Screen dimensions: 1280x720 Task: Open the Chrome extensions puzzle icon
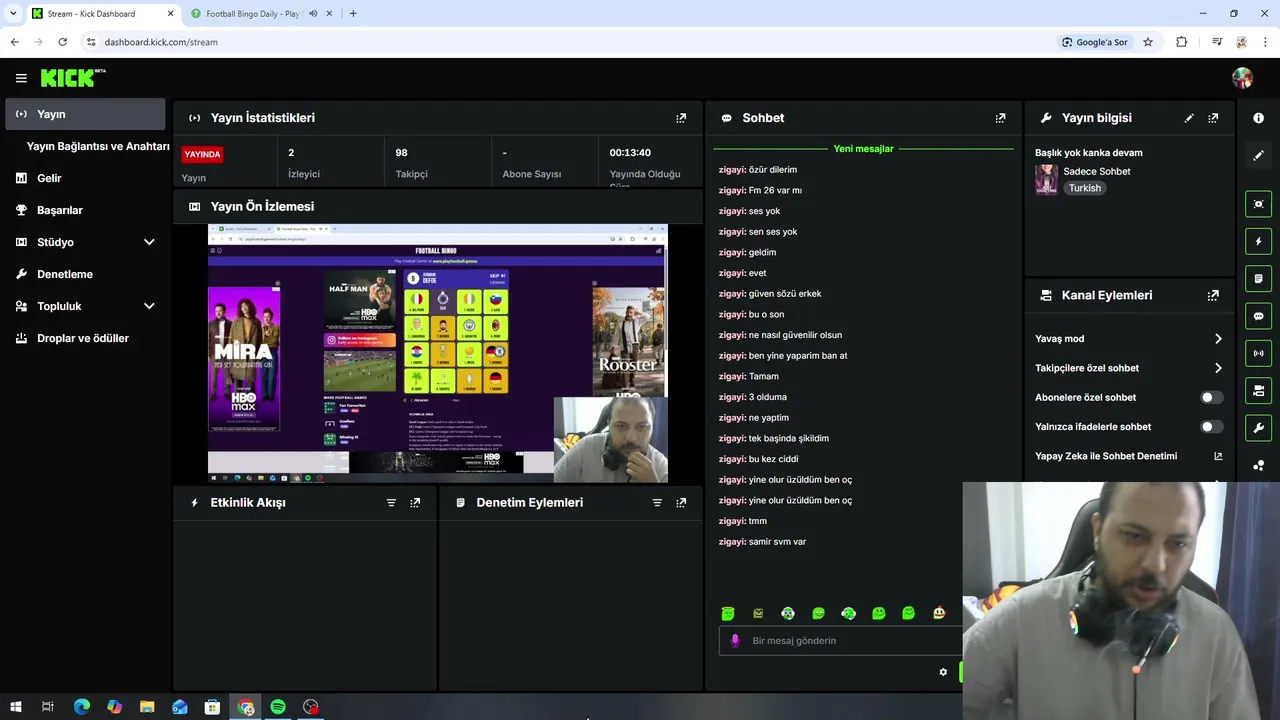coord(1182,42)
